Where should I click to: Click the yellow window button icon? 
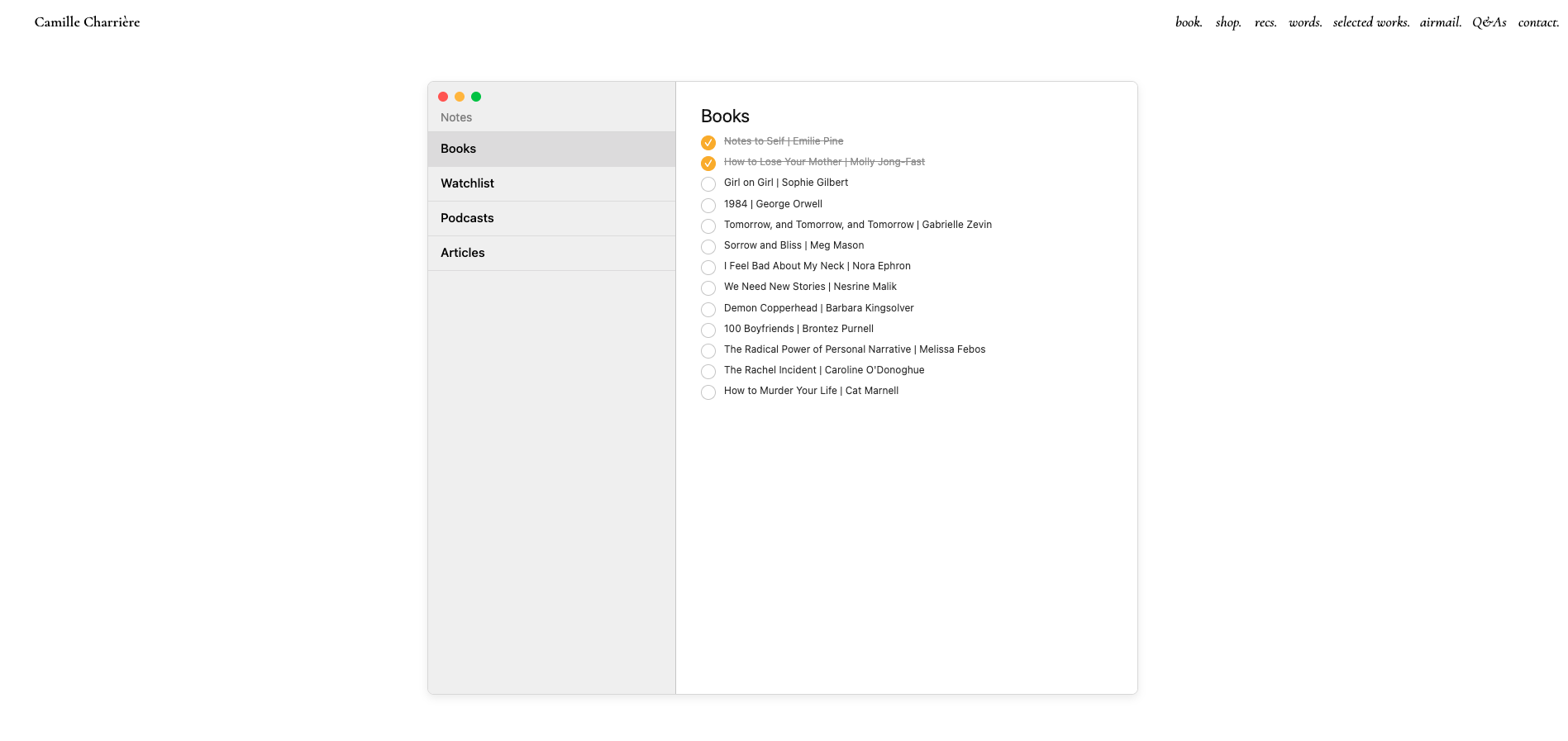(460, 97)
